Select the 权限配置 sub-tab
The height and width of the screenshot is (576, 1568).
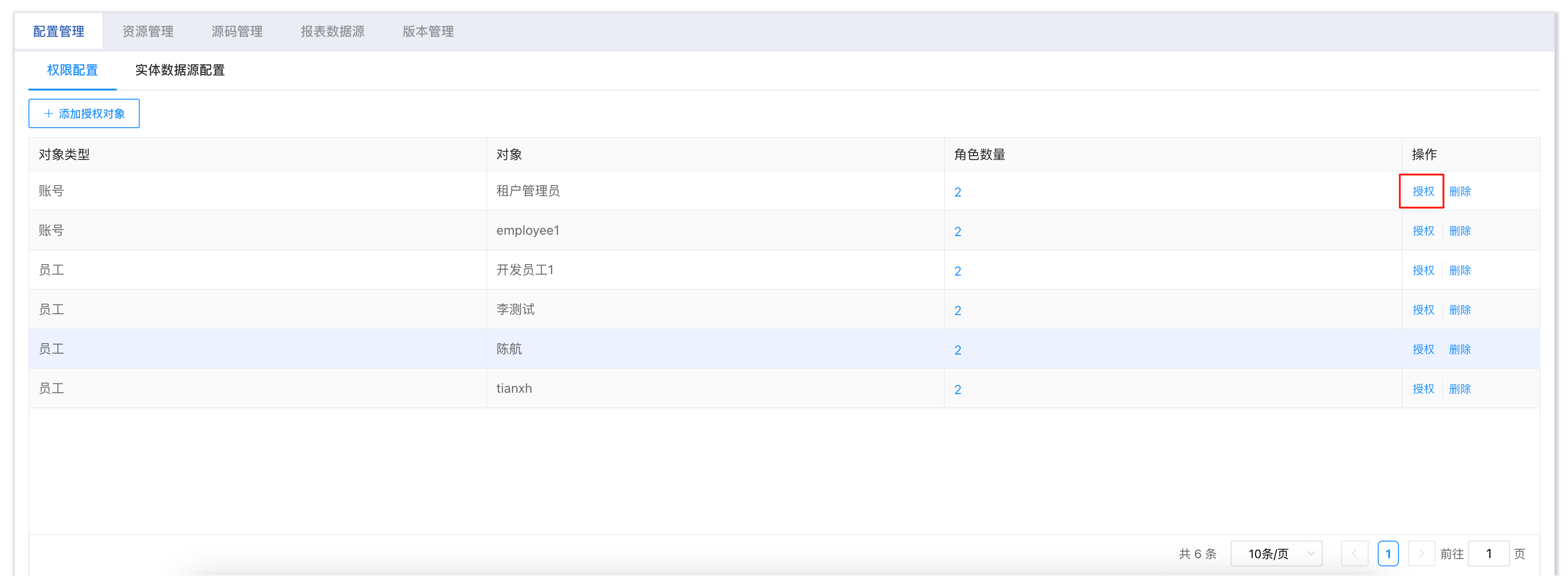73,71
